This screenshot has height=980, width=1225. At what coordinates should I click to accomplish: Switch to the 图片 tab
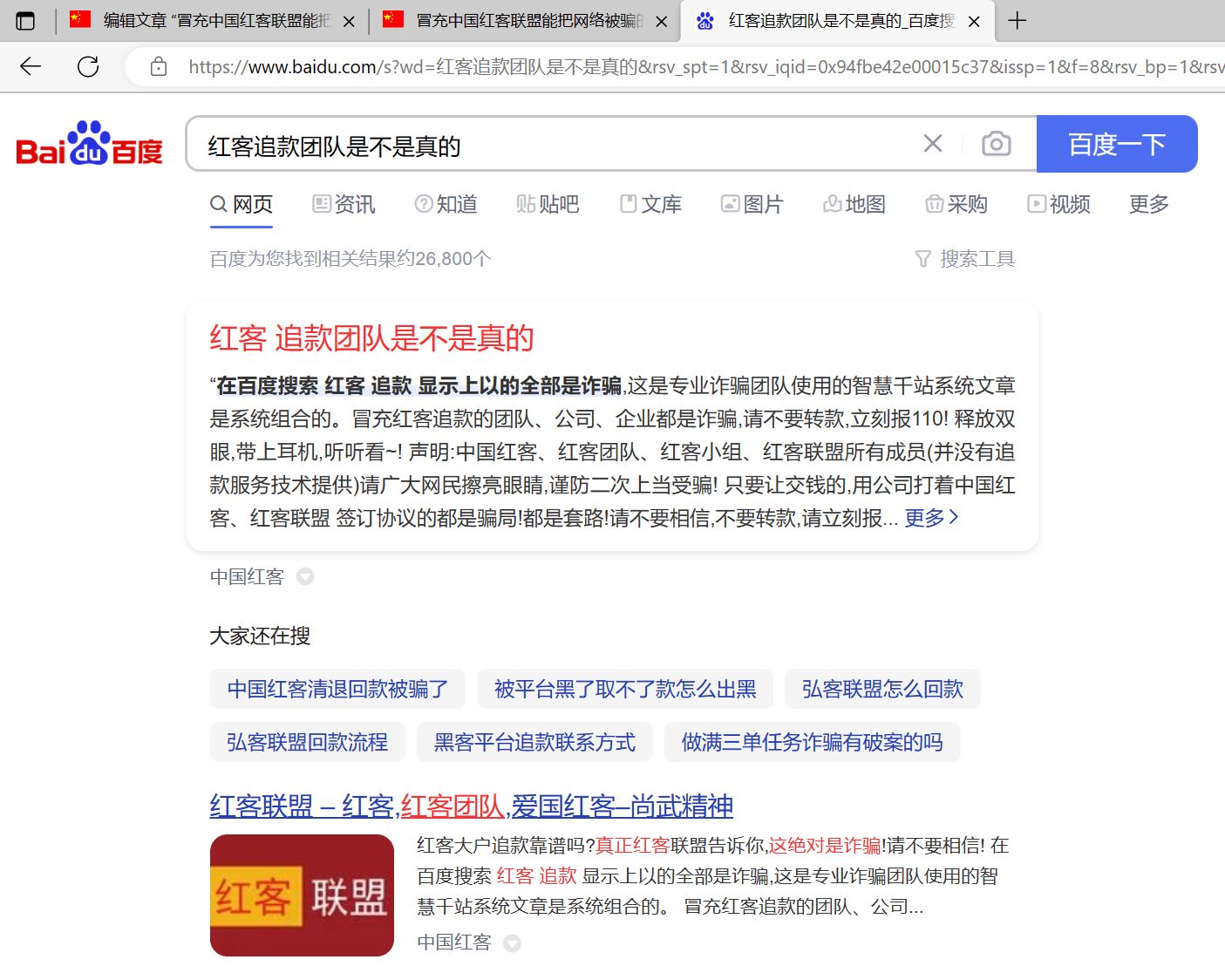pos(752,204)
